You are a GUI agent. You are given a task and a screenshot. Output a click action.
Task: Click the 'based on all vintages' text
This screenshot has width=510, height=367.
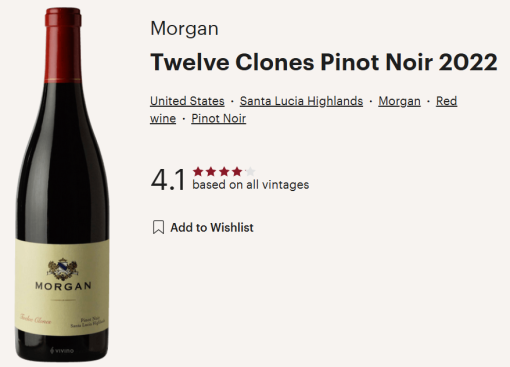[251, 185]
